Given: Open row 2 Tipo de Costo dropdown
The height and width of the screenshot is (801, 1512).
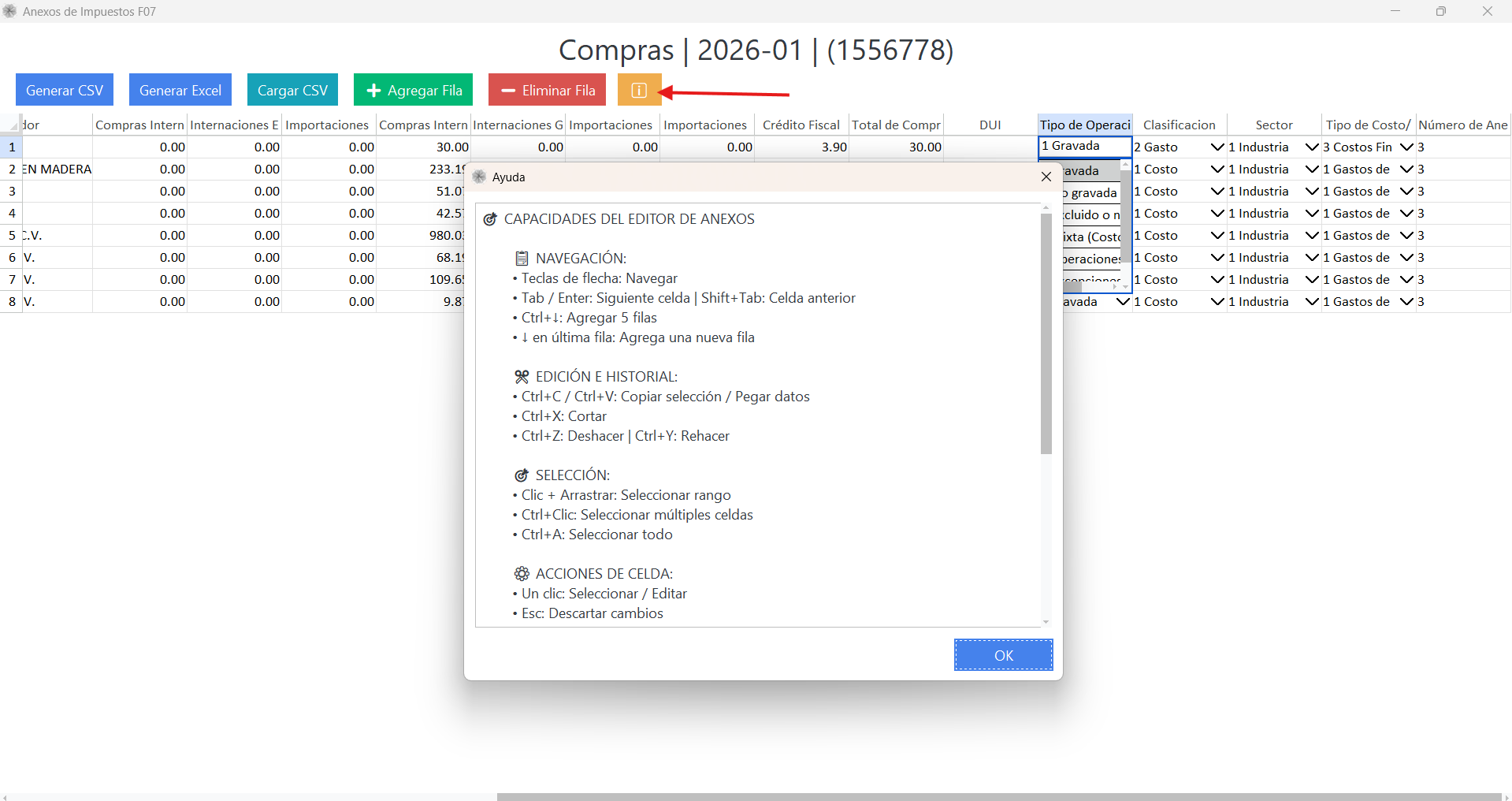Looking at the screenshot, I should (1406, 169).
